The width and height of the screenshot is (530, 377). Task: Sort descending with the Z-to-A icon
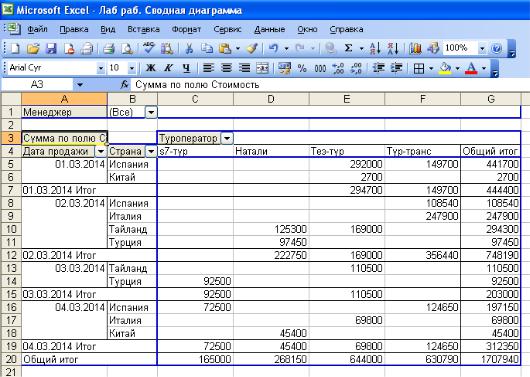(393, 49)
